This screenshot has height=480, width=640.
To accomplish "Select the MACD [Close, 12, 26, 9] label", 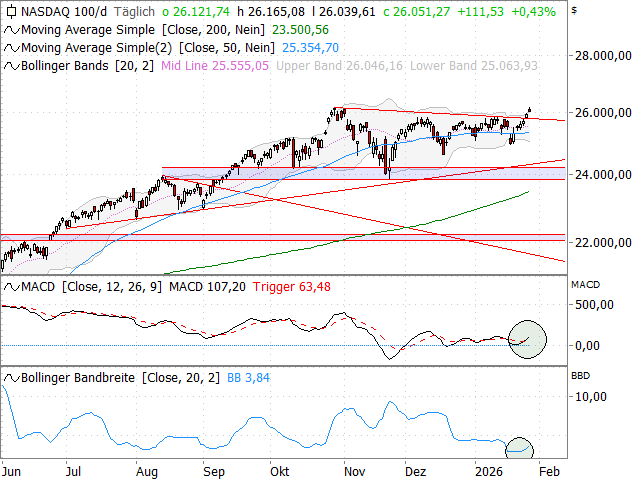I will coord(91,287).
